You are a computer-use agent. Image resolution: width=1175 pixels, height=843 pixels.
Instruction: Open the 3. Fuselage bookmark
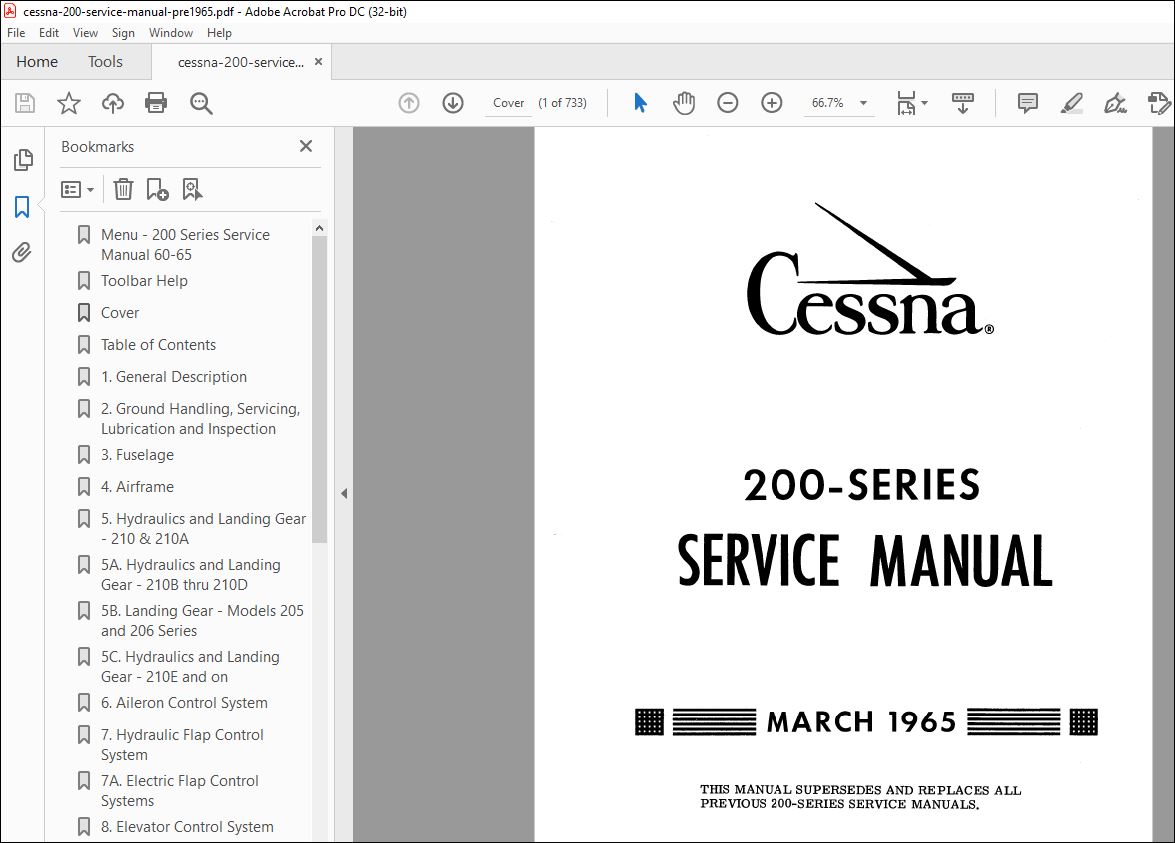coord(137,455)
